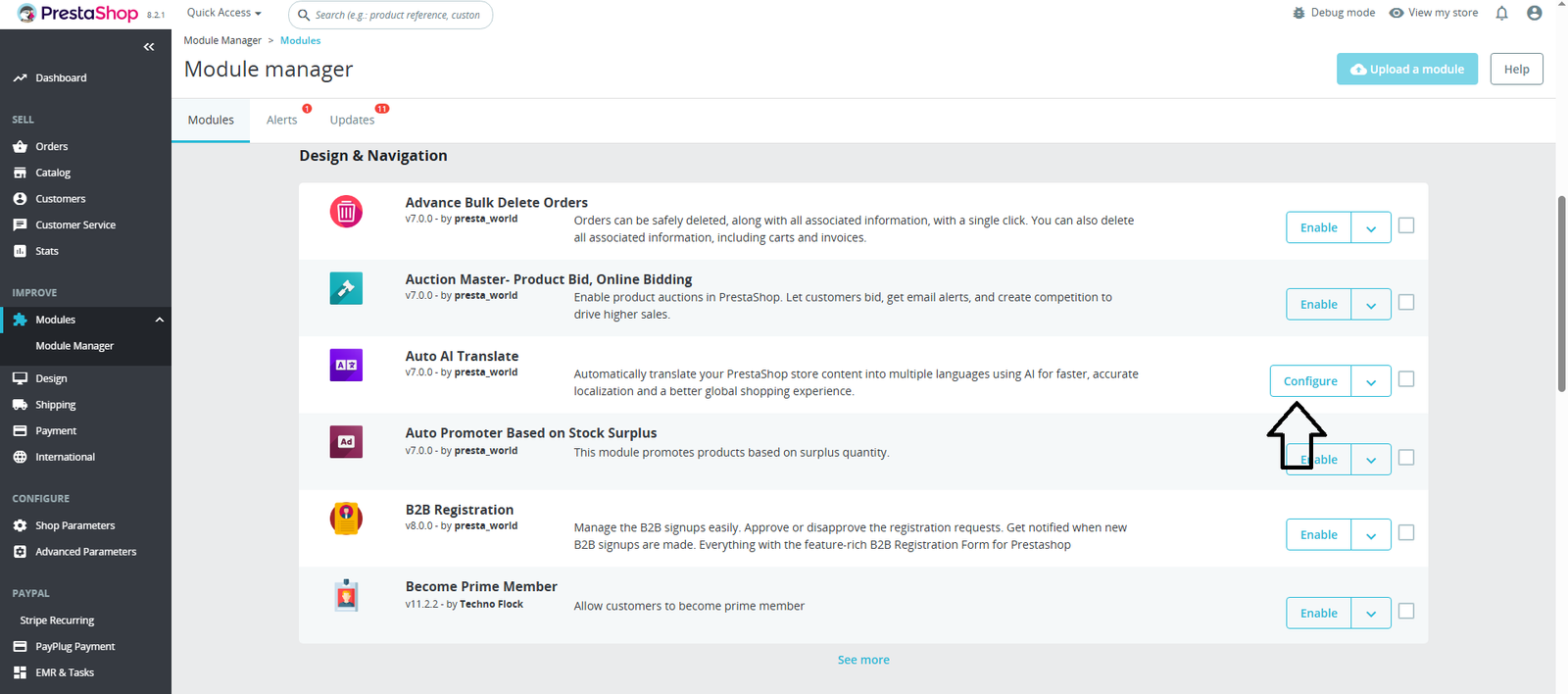Click the Auto Promoter Ad module icon
Viewport: 1568px width, 694px height.
click(346, 442)
